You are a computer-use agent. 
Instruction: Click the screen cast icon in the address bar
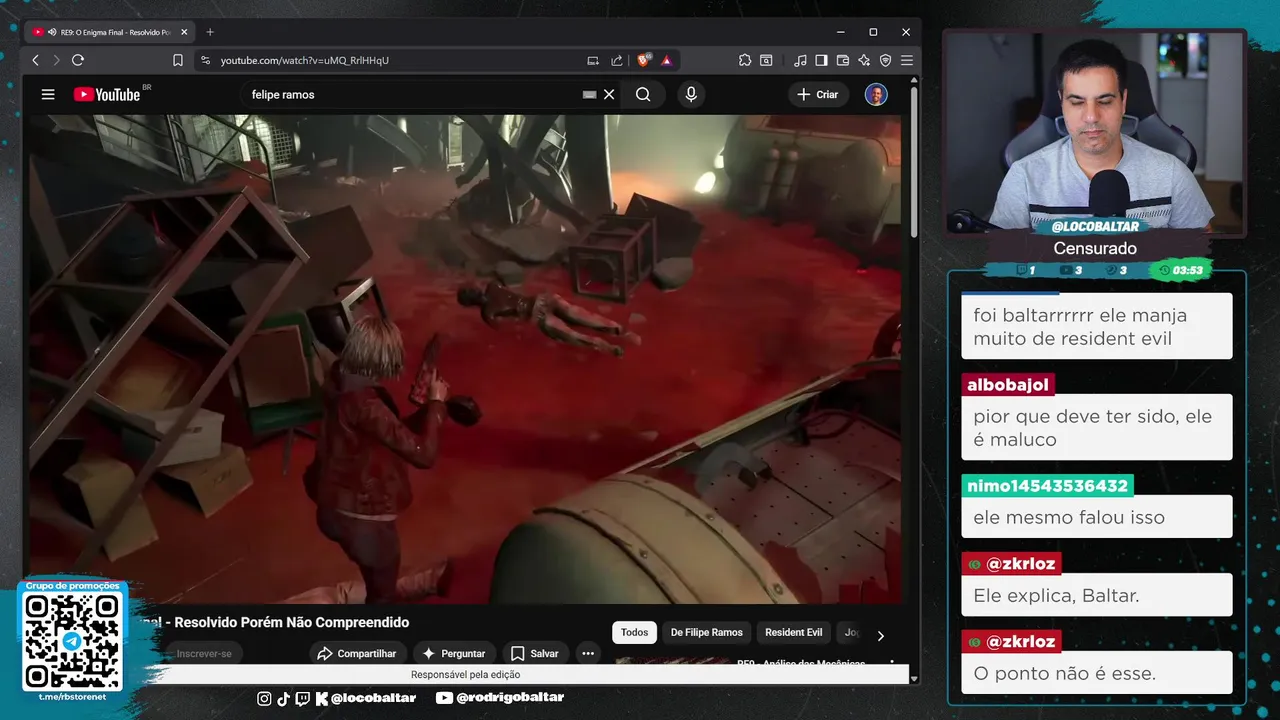[x=593, y=60]
